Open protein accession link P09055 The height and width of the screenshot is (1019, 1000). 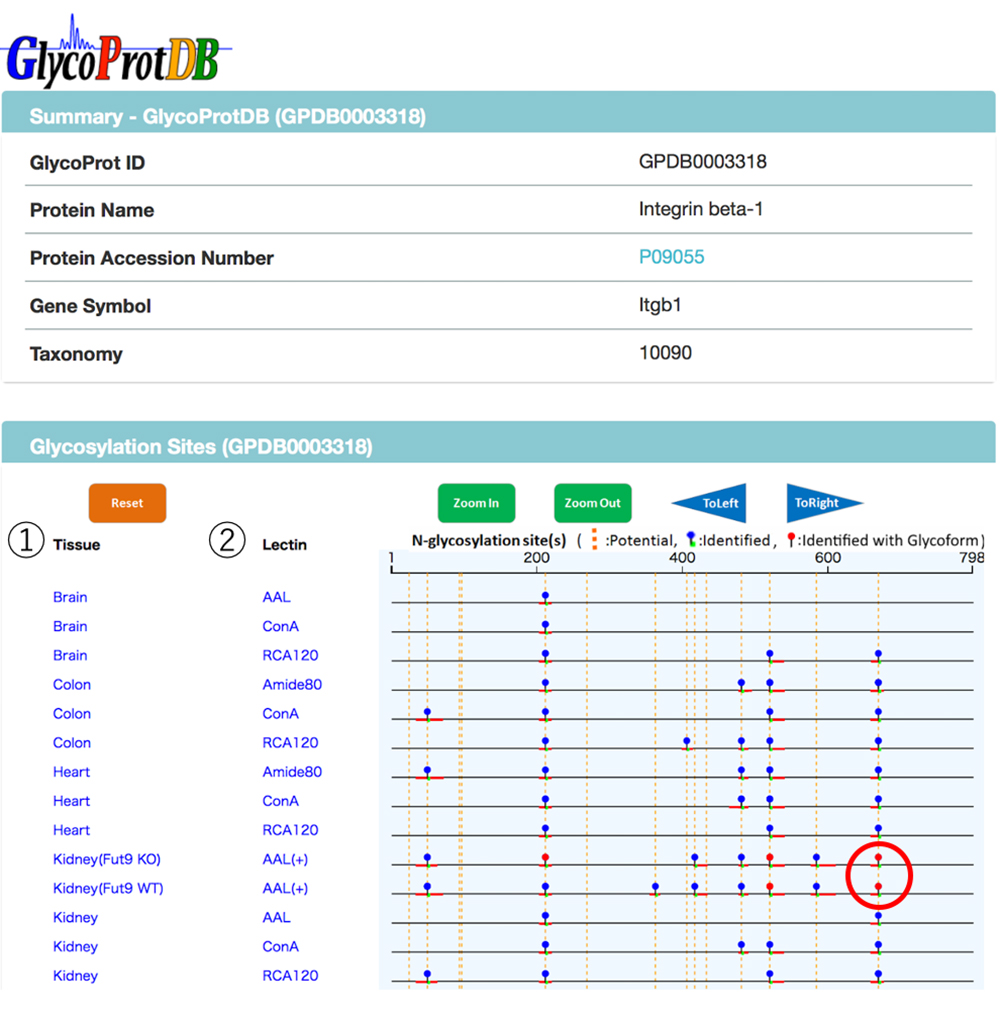click(671, 257)
